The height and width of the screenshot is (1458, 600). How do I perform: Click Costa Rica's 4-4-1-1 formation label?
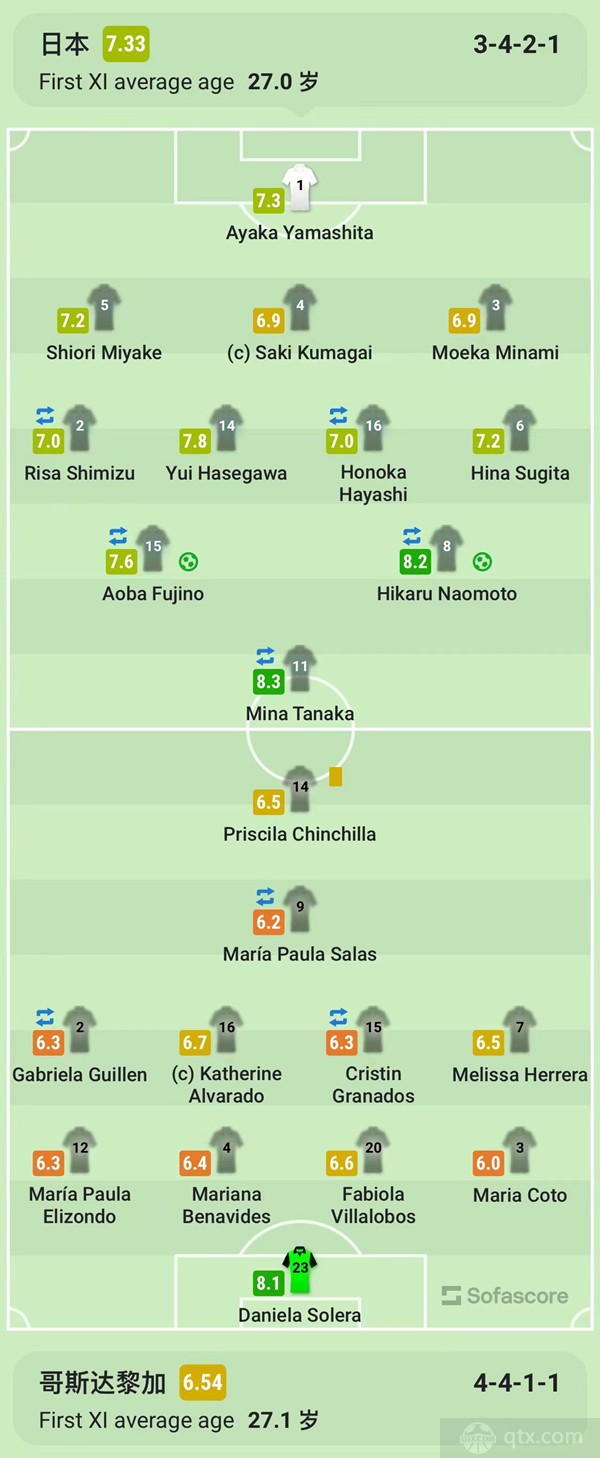(517, 1383)
